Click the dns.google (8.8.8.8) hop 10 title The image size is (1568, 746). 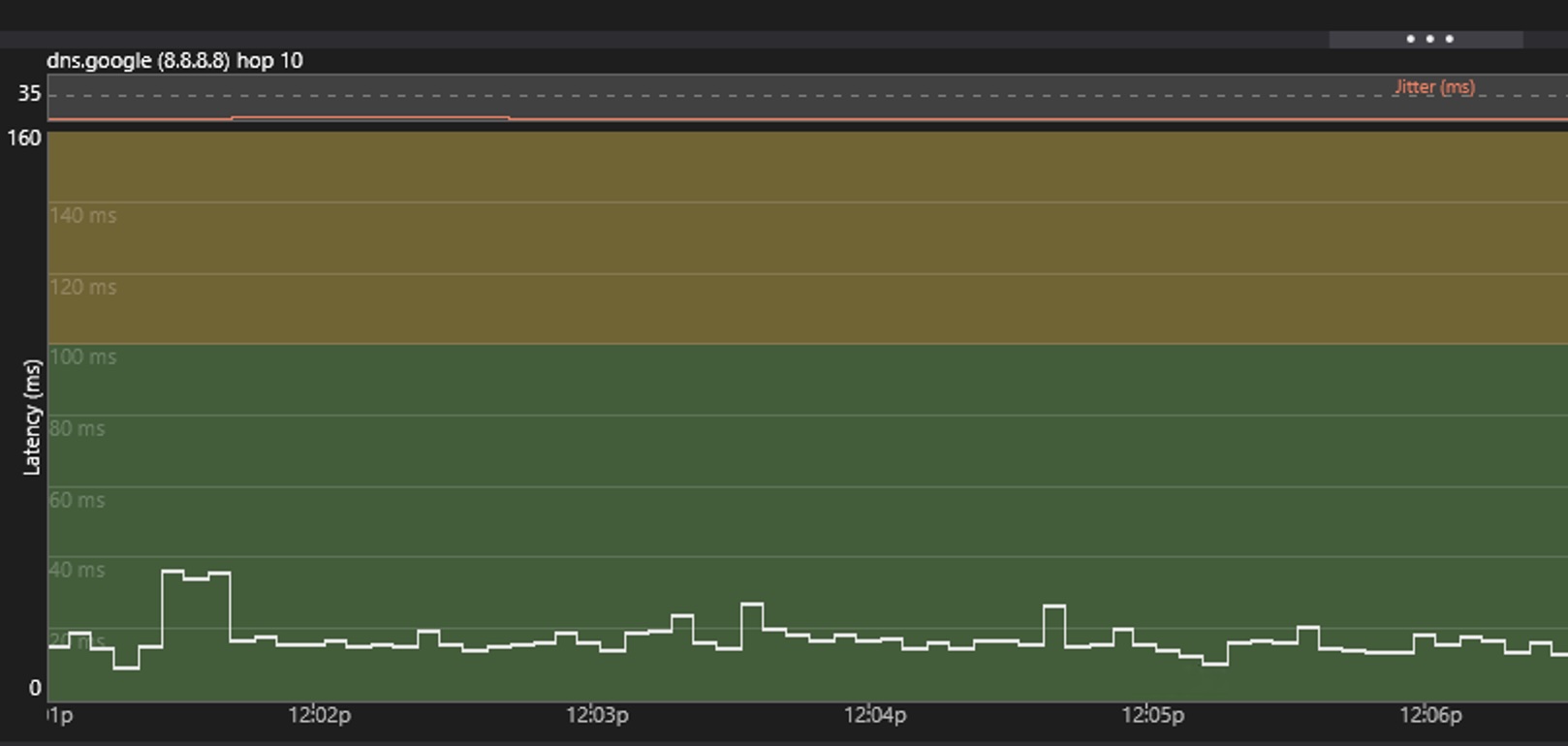tap(174, 61)
